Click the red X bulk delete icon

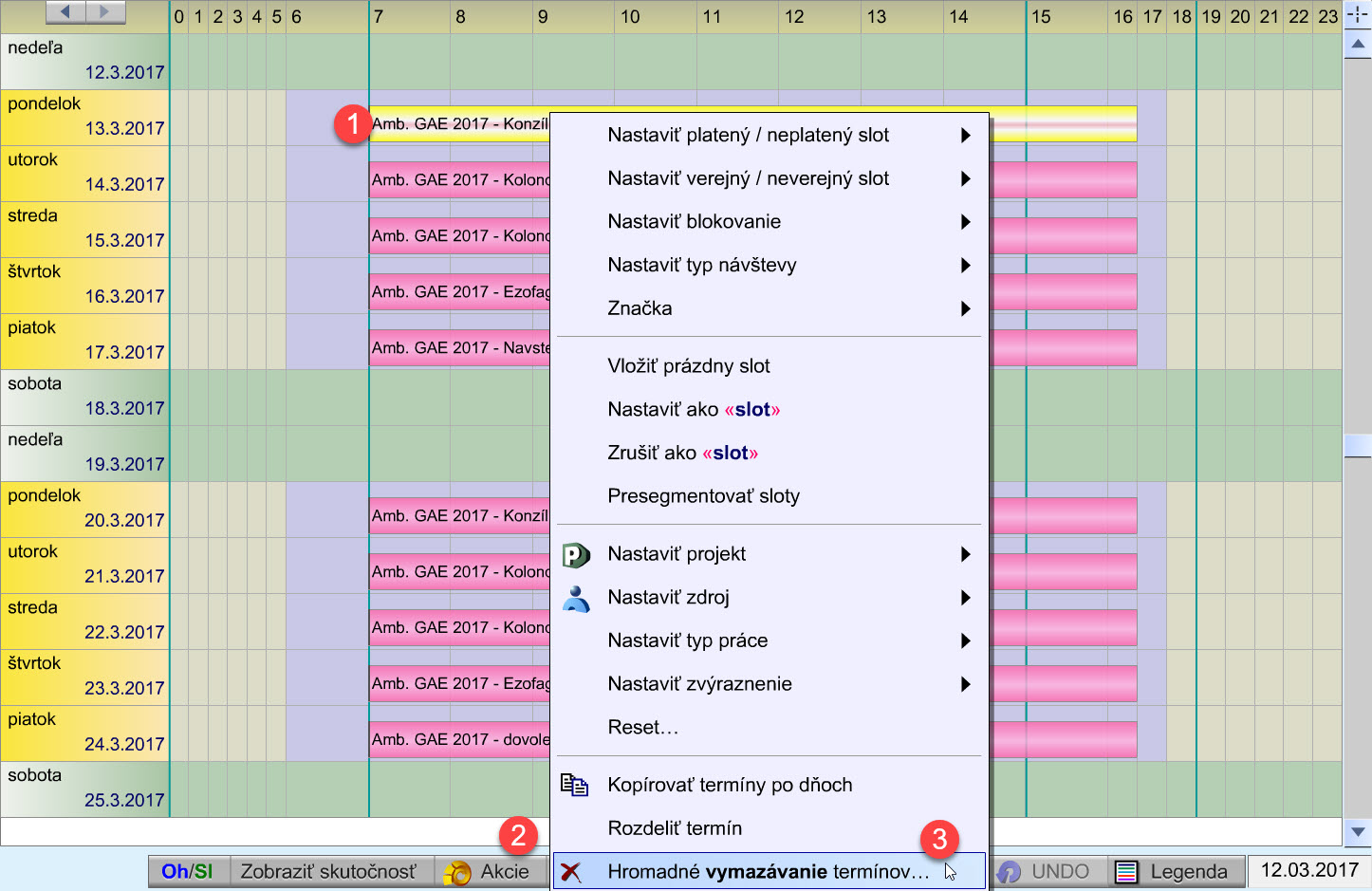coord(571,872)
